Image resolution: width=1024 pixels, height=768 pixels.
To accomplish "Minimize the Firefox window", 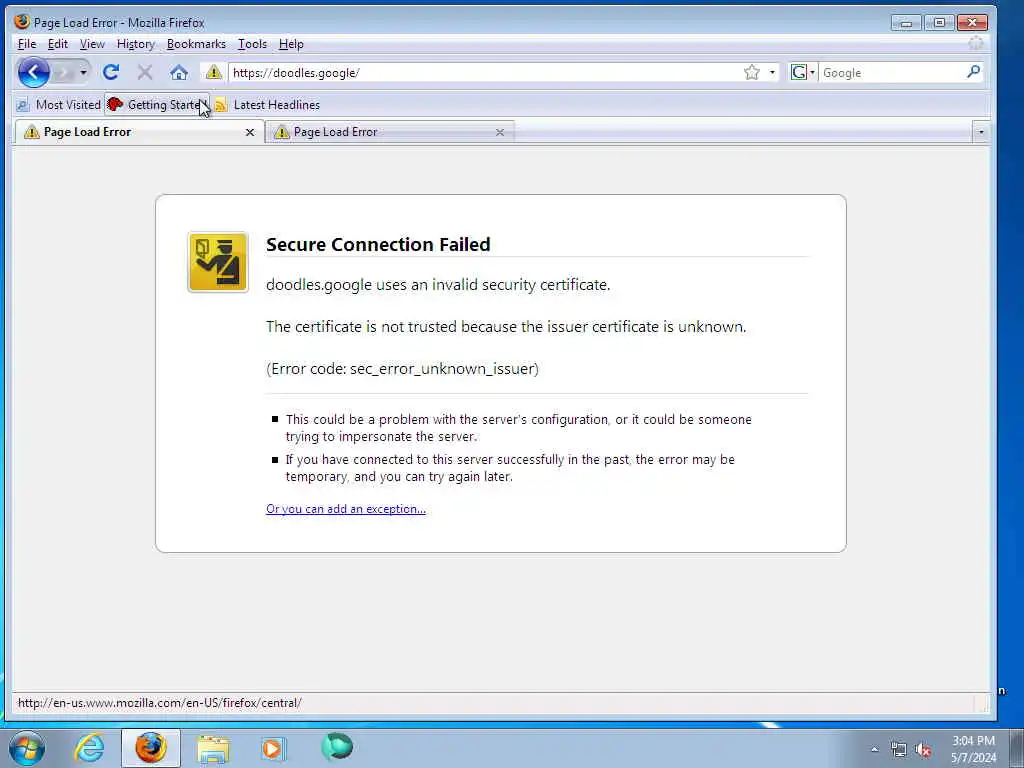I will [x=906, y=23].
